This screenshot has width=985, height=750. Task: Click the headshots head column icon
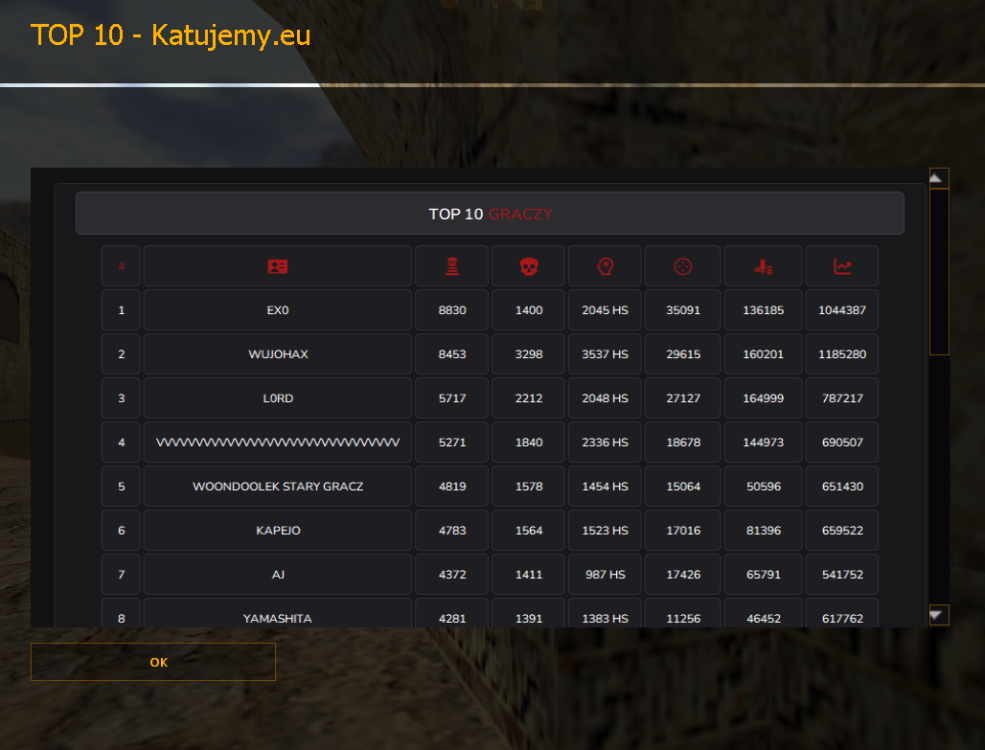605,266
